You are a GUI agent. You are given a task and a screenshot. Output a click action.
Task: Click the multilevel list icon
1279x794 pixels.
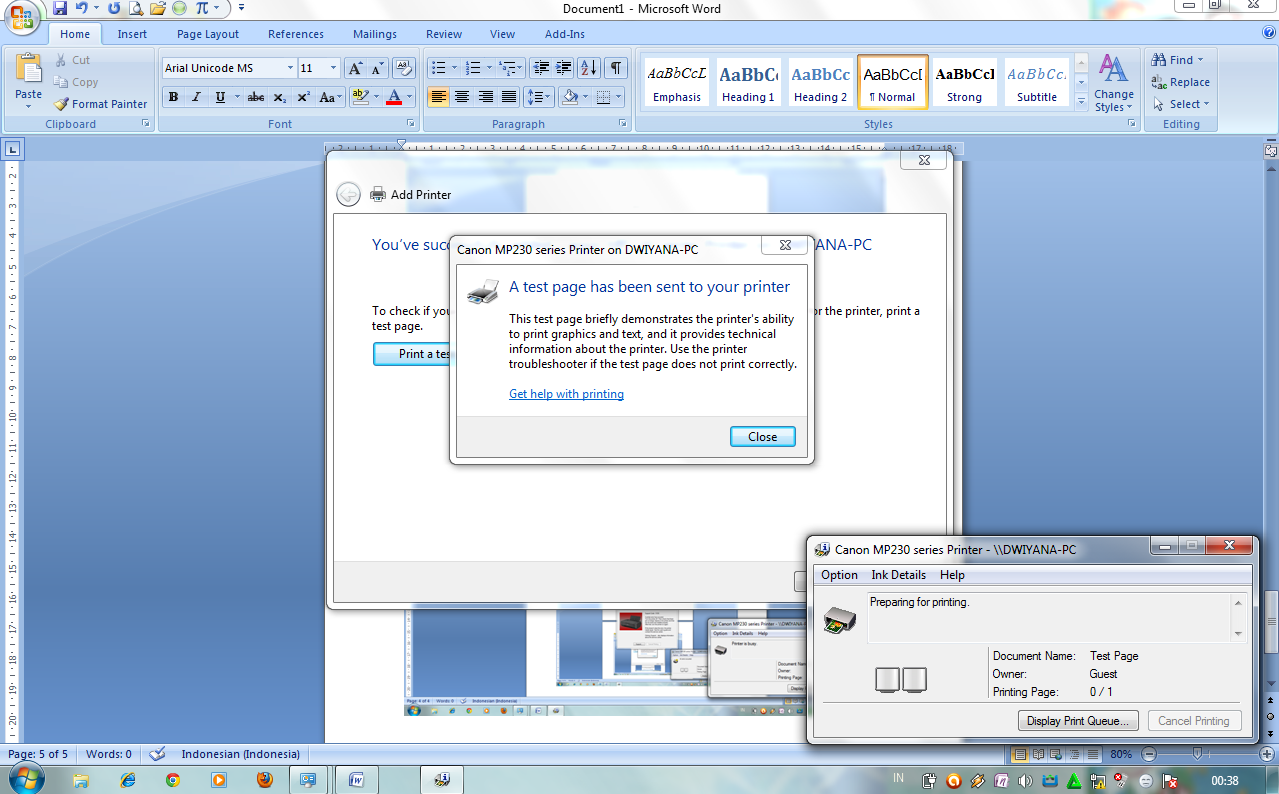tap(508, 68)
